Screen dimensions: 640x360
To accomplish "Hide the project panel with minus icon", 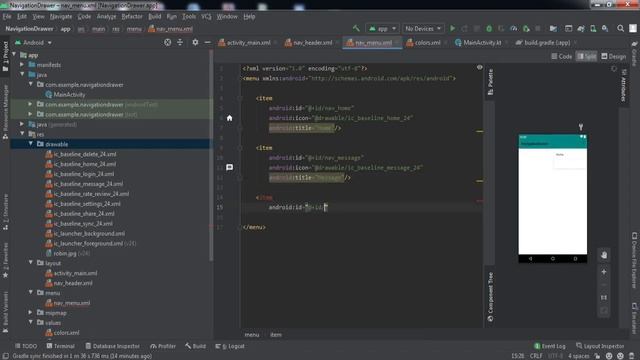I will 207,42.
